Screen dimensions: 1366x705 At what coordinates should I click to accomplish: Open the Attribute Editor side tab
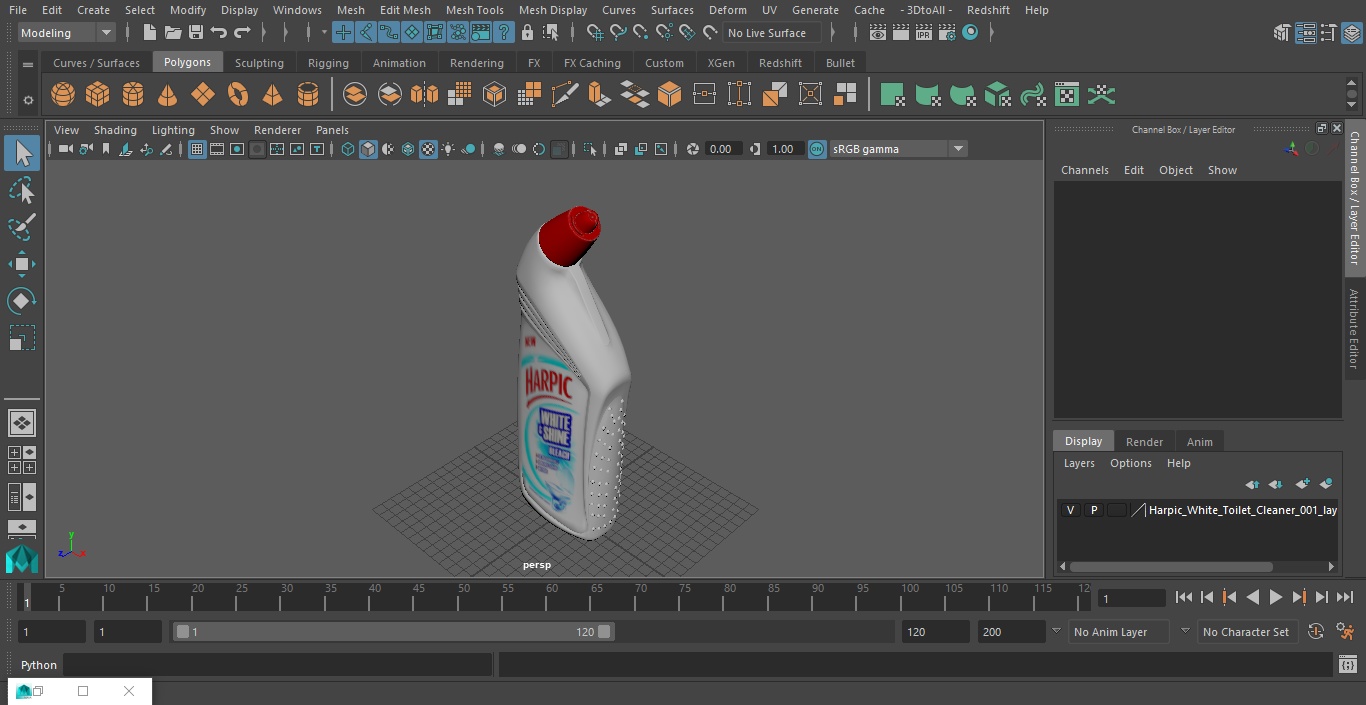pyautogui.click(x=1354, y=329)
